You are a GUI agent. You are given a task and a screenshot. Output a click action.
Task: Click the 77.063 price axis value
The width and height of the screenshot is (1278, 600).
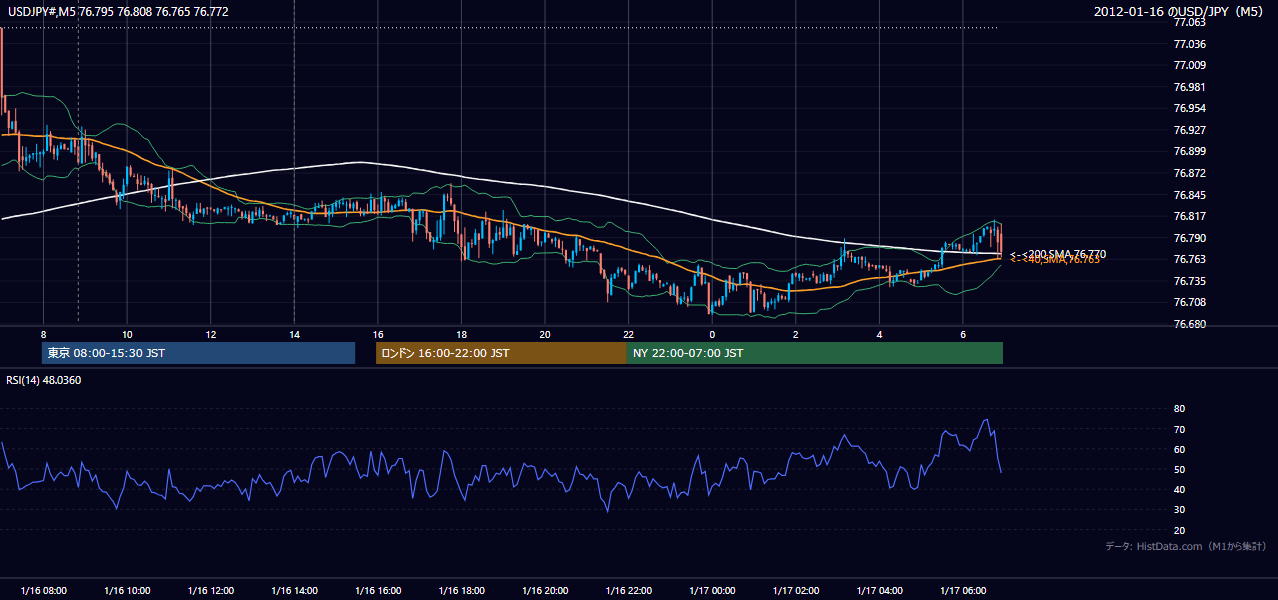pos(1189,22)
